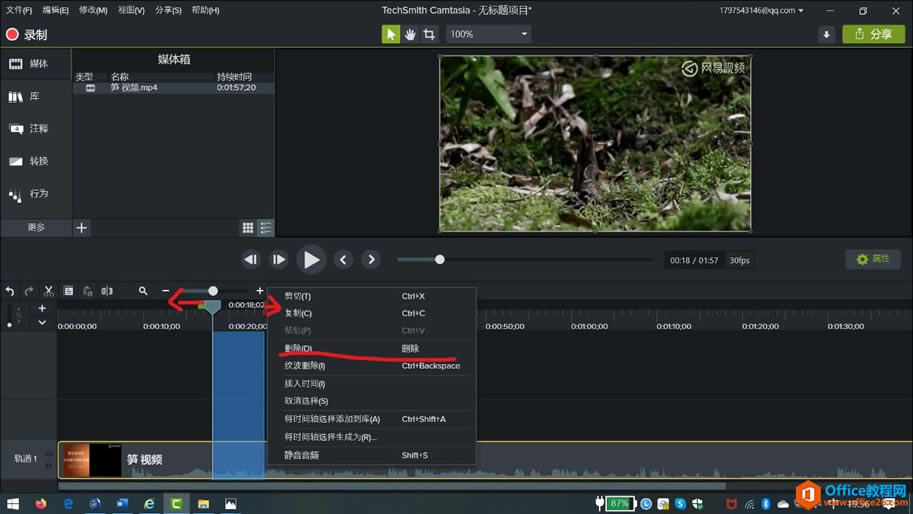
Task: Jump to next clip with right chevron
Action: 371,260
